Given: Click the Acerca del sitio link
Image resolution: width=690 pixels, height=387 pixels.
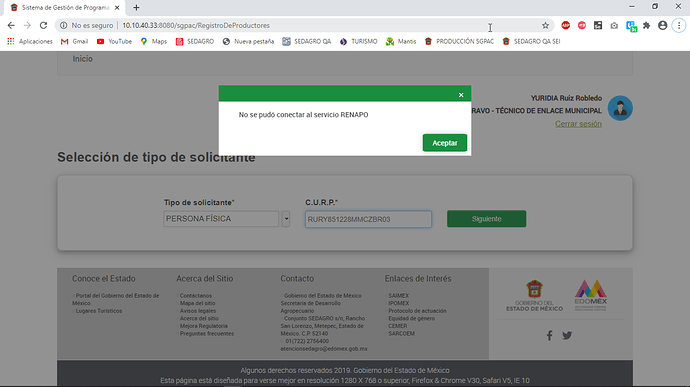Looking at the screenshot, I should coord(199,318).
